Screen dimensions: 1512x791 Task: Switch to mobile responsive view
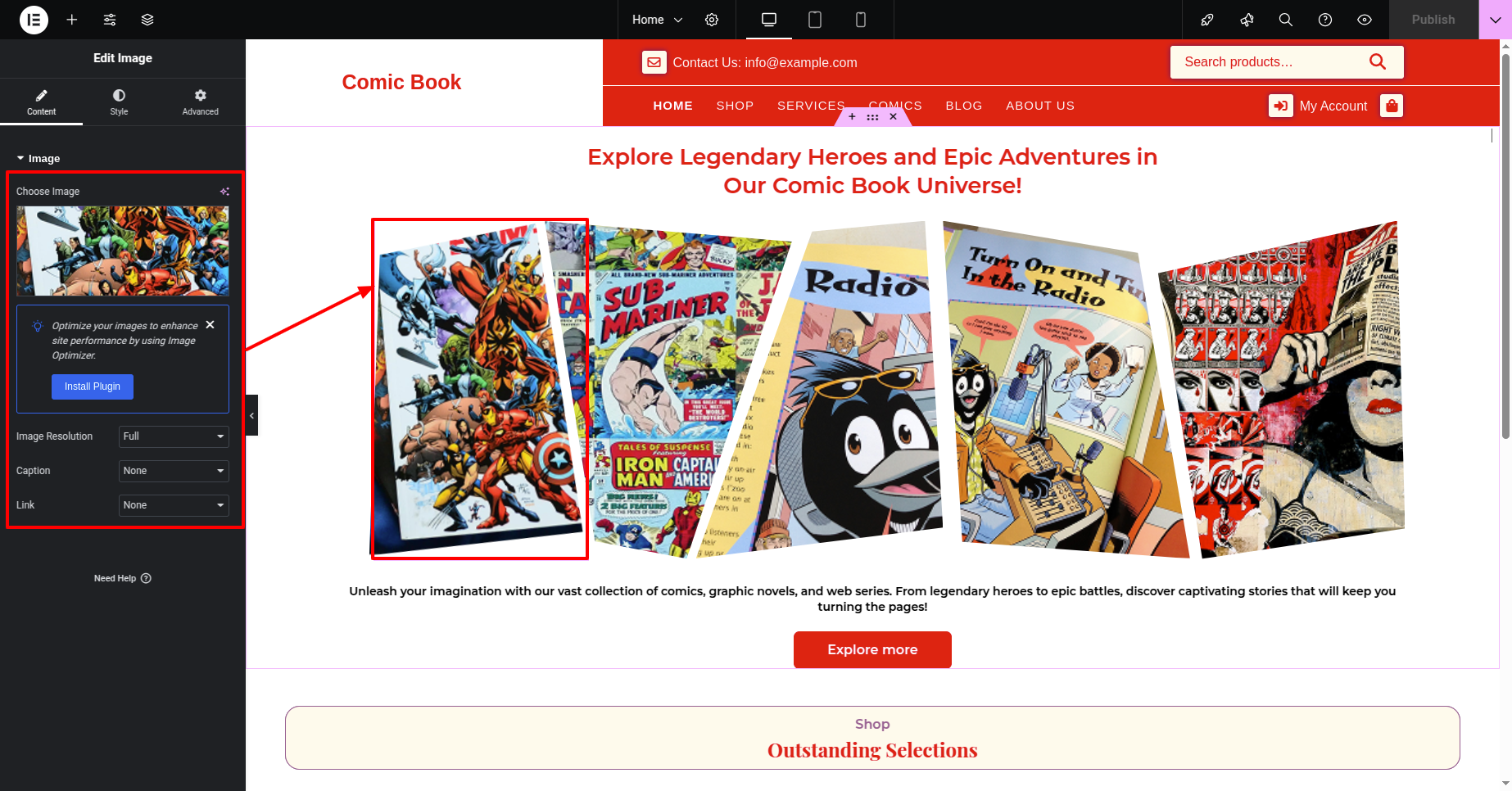pyautogui.click(x=861, y=20)
